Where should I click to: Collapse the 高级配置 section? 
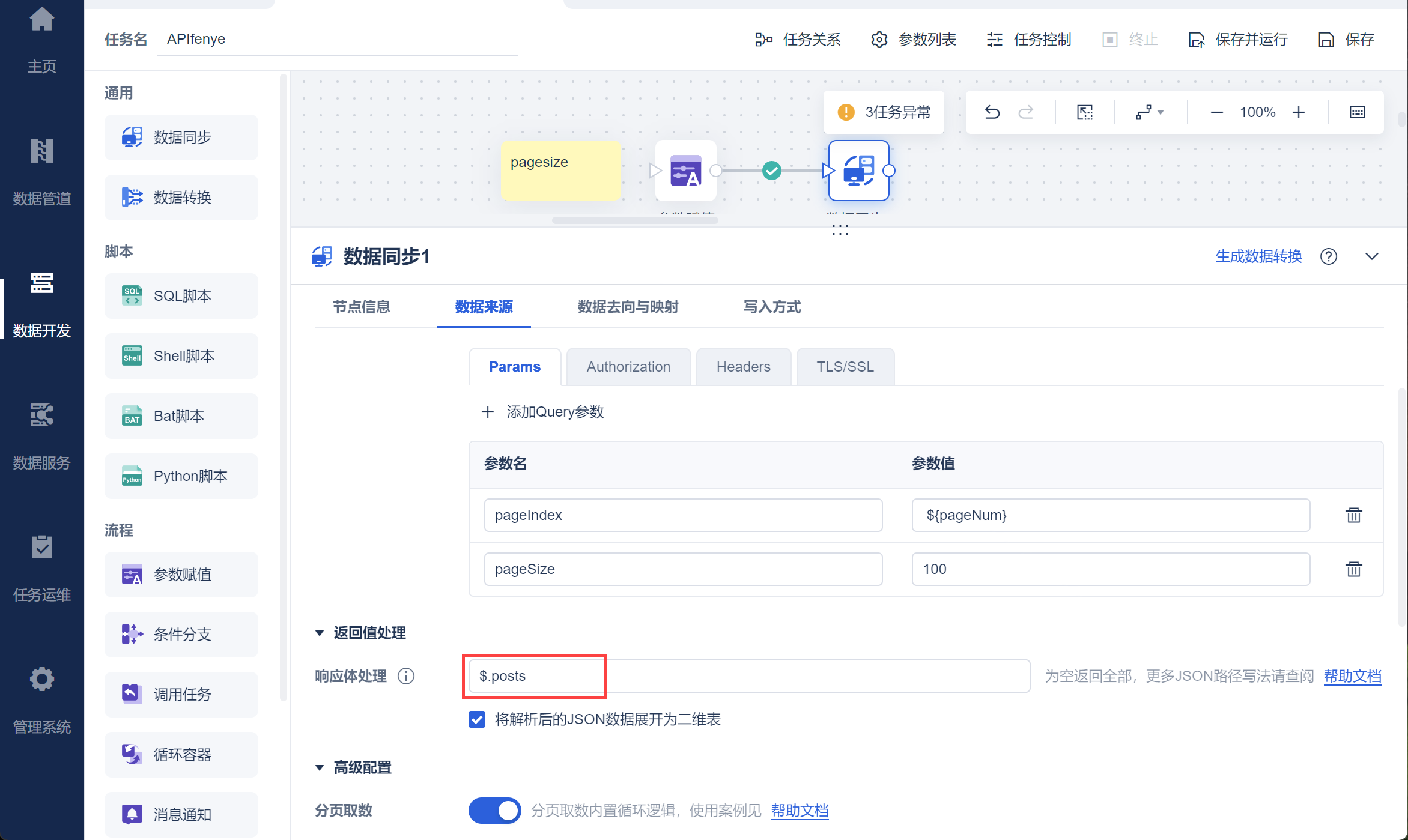(320, 767)
